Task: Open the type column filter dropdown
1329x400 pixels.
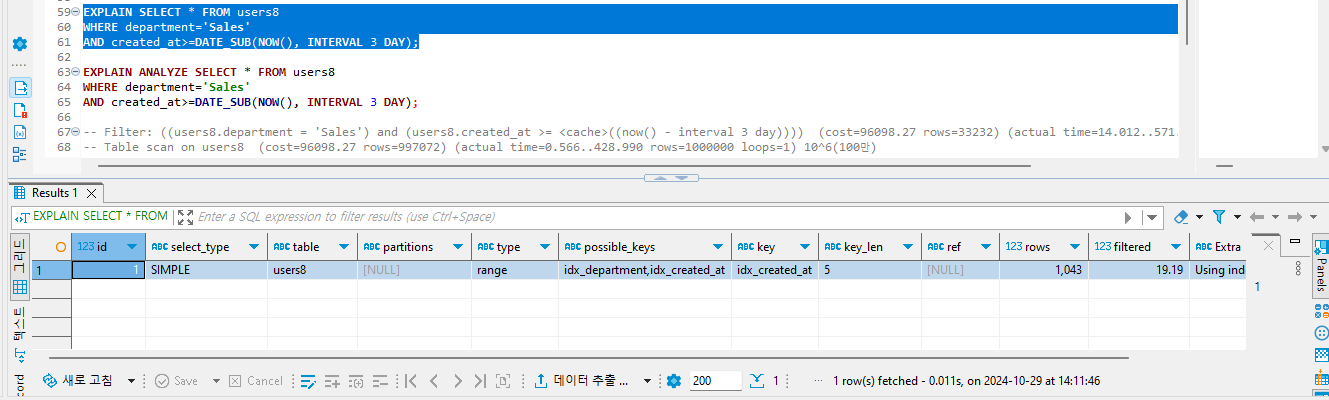Action: click(547, 247)
